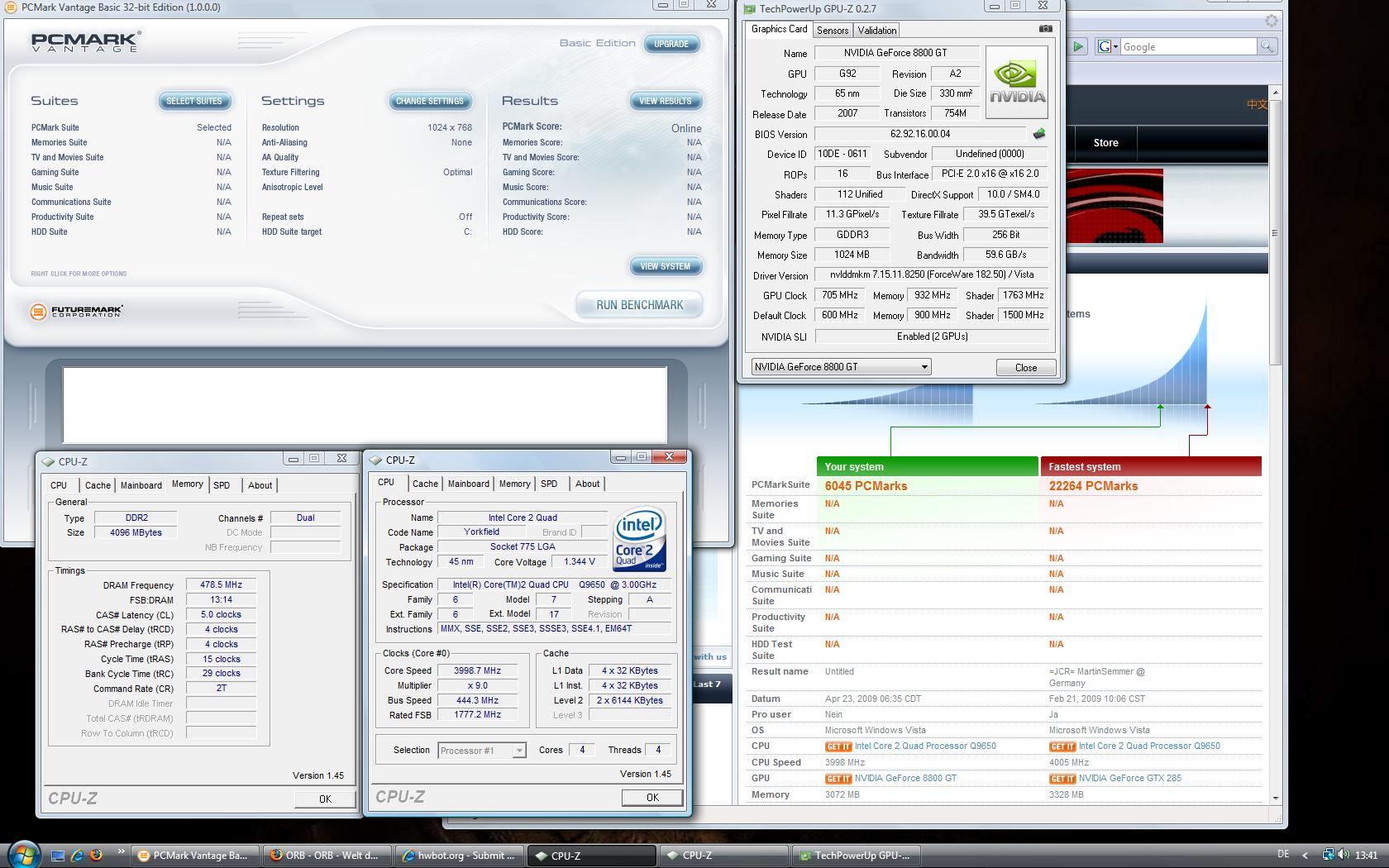Open NVIDIA GeForce 8800 GT link
Image resolution: width=1389 pixels, height=868 pixels.
tap(905, 778)
